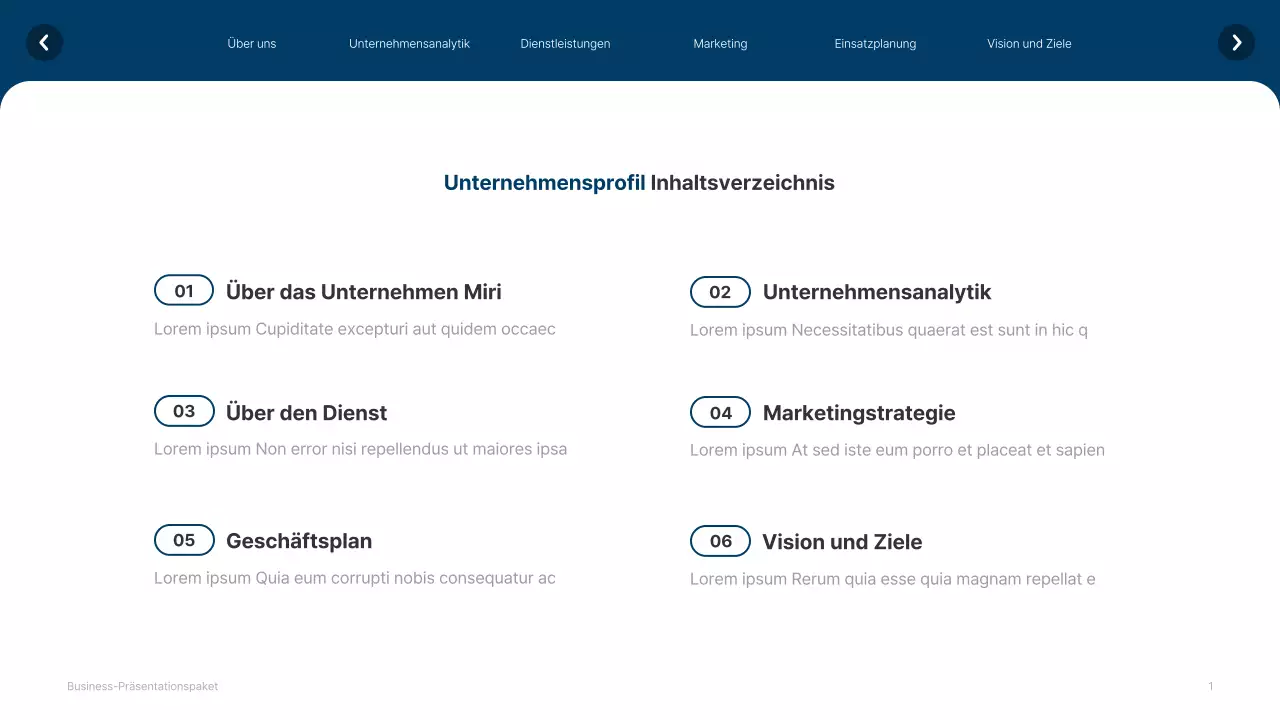Screen dimensions: 1280x720
Task: Open the "Dienstleistungen" navigation item
Action: (565, 43)
